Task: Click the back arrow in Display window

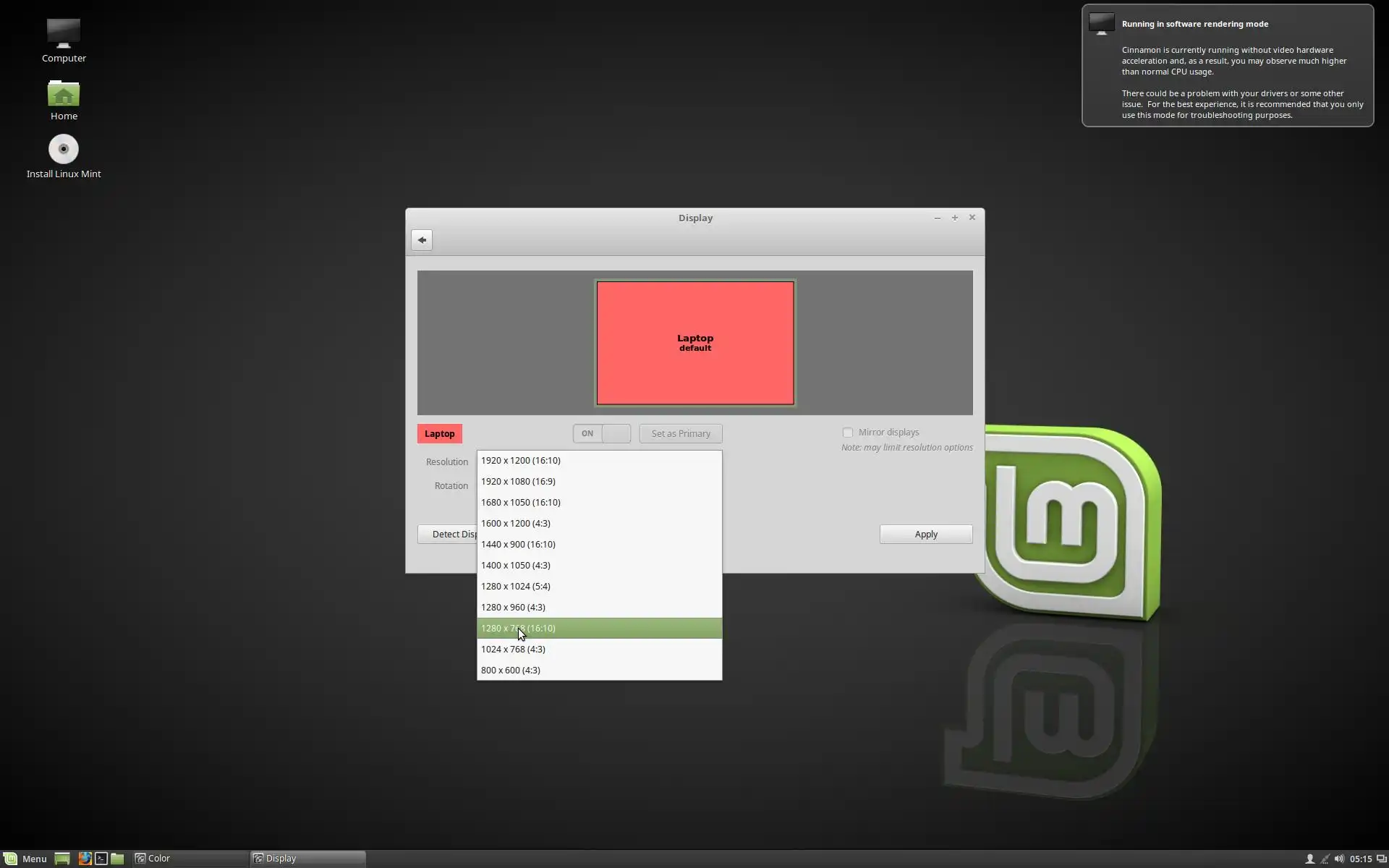Action: (x=422, y=240)
